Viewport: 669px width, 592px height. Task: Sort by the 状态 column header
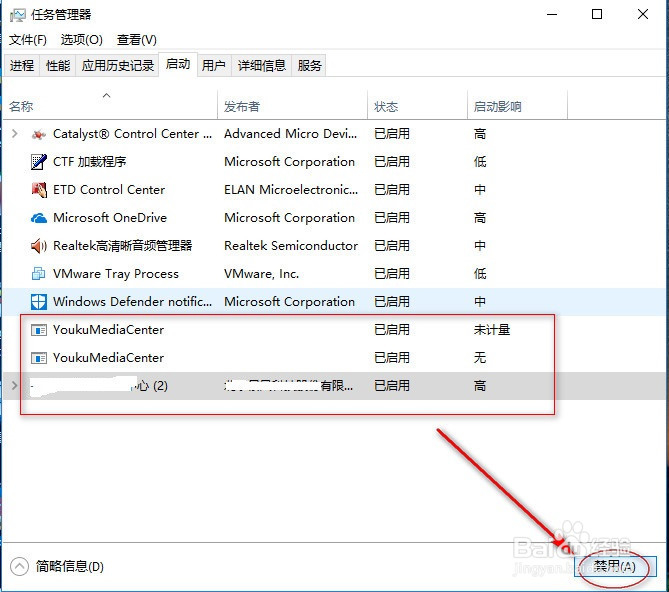click(x=417, y=106)
